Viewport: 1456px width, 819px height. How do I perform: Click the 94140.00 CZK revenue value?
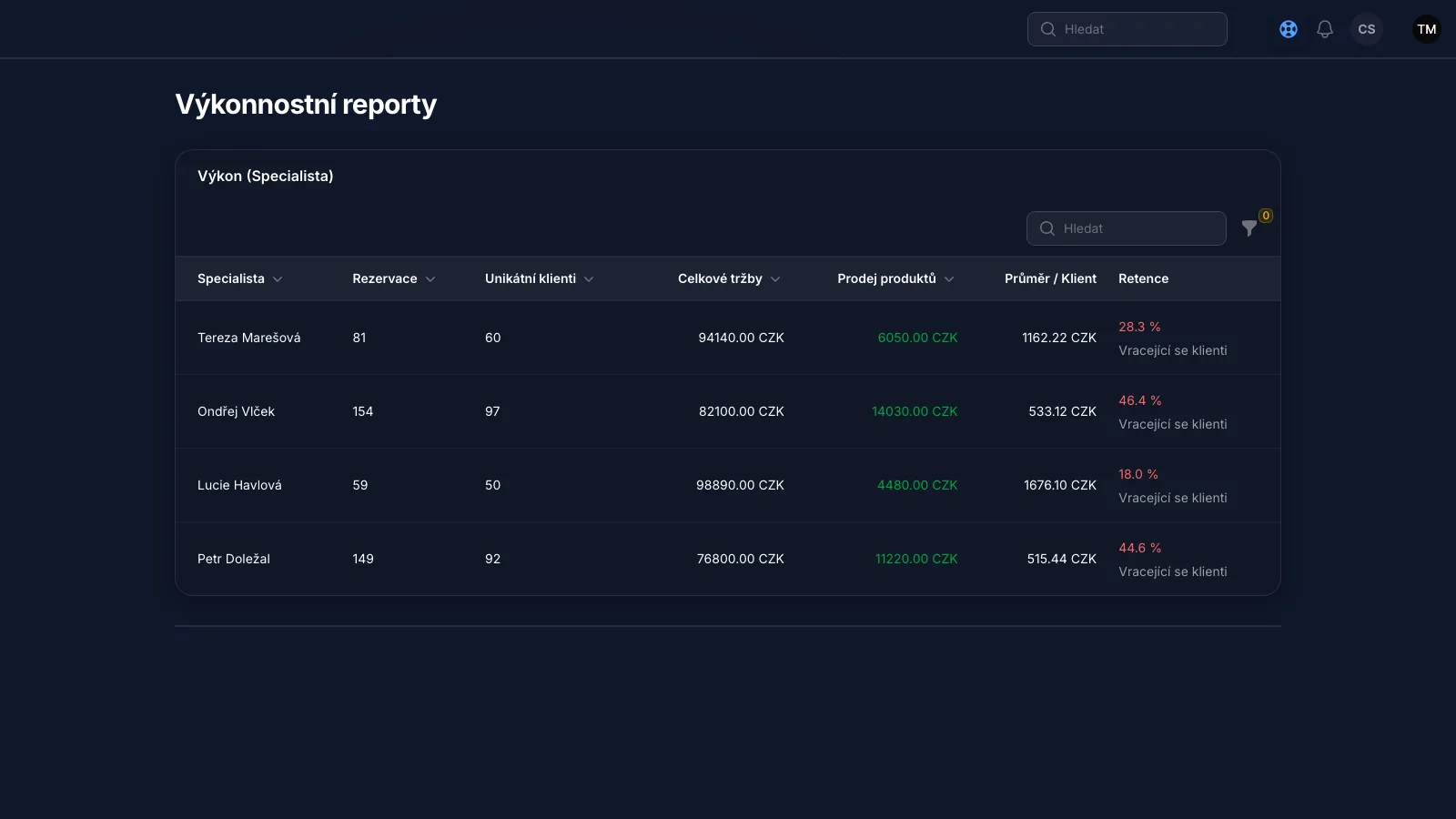741,338
